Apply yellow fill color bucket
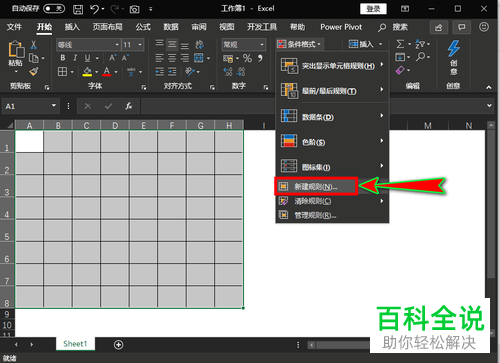Screen dimensions: 500x363 87,72
